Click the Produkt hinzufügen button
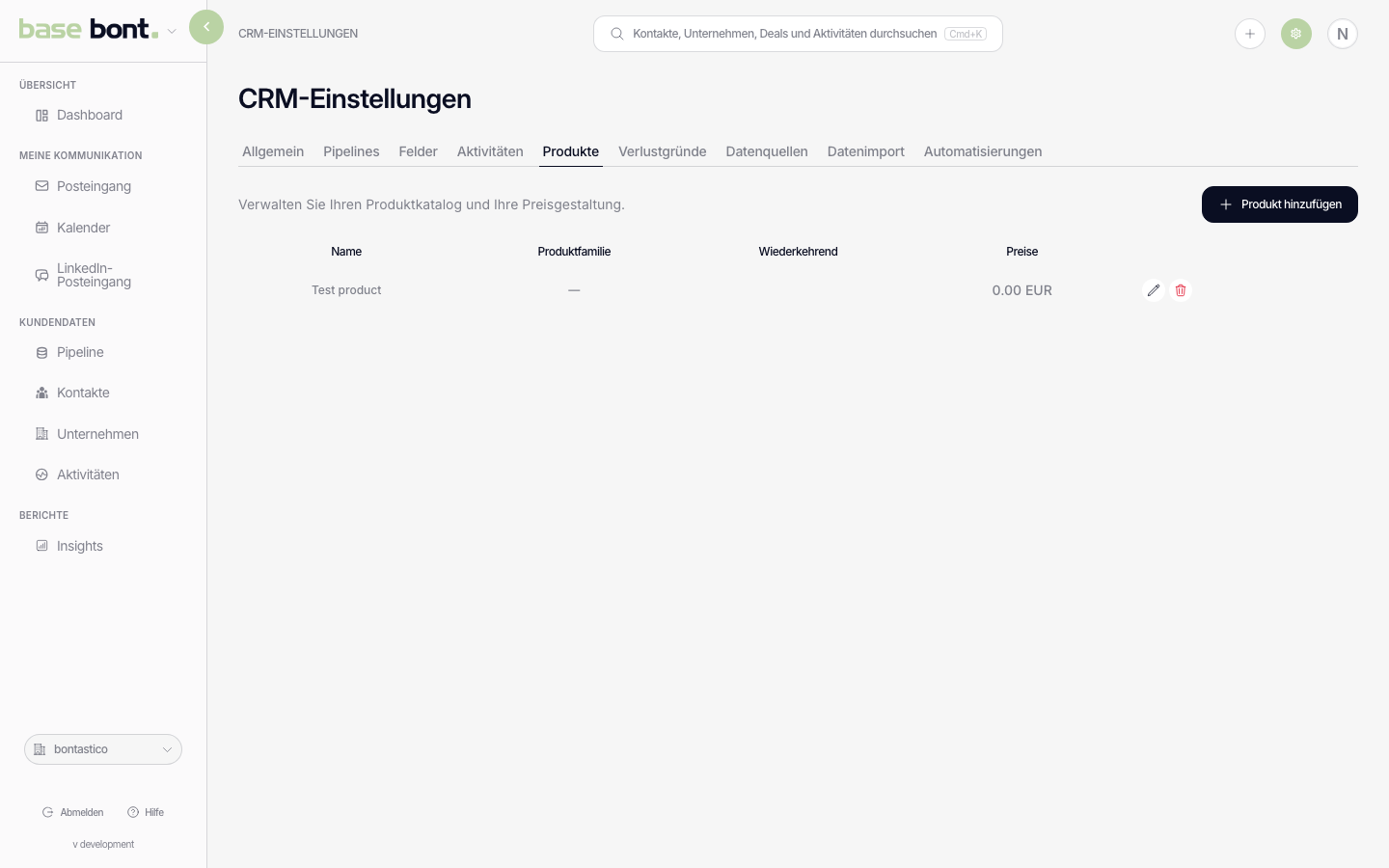The height and width of the screenshot is (868, 1389). coord(1280,204)
